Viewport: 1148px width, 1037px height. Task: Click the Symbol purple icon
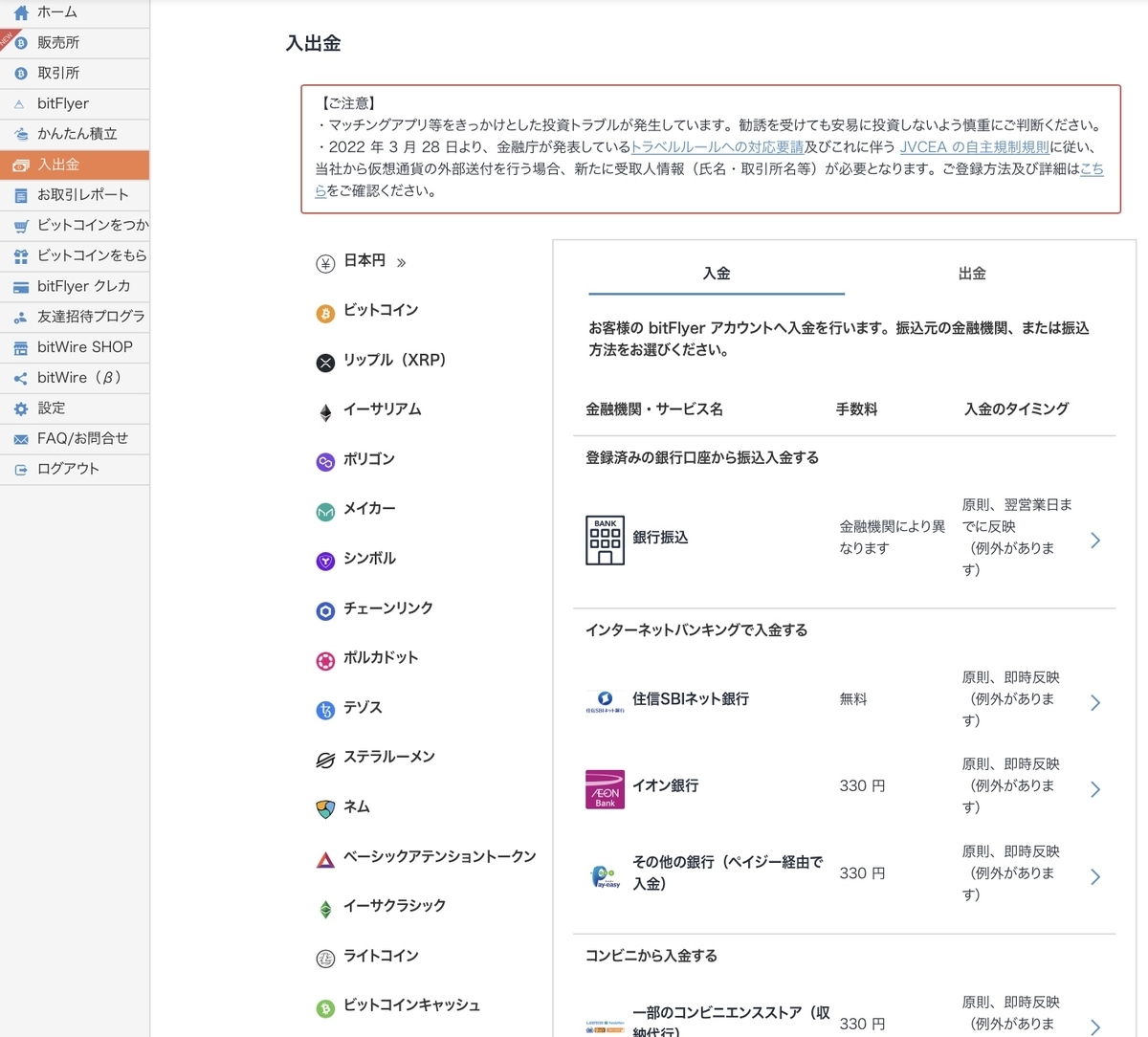click(x=325, y=562)
